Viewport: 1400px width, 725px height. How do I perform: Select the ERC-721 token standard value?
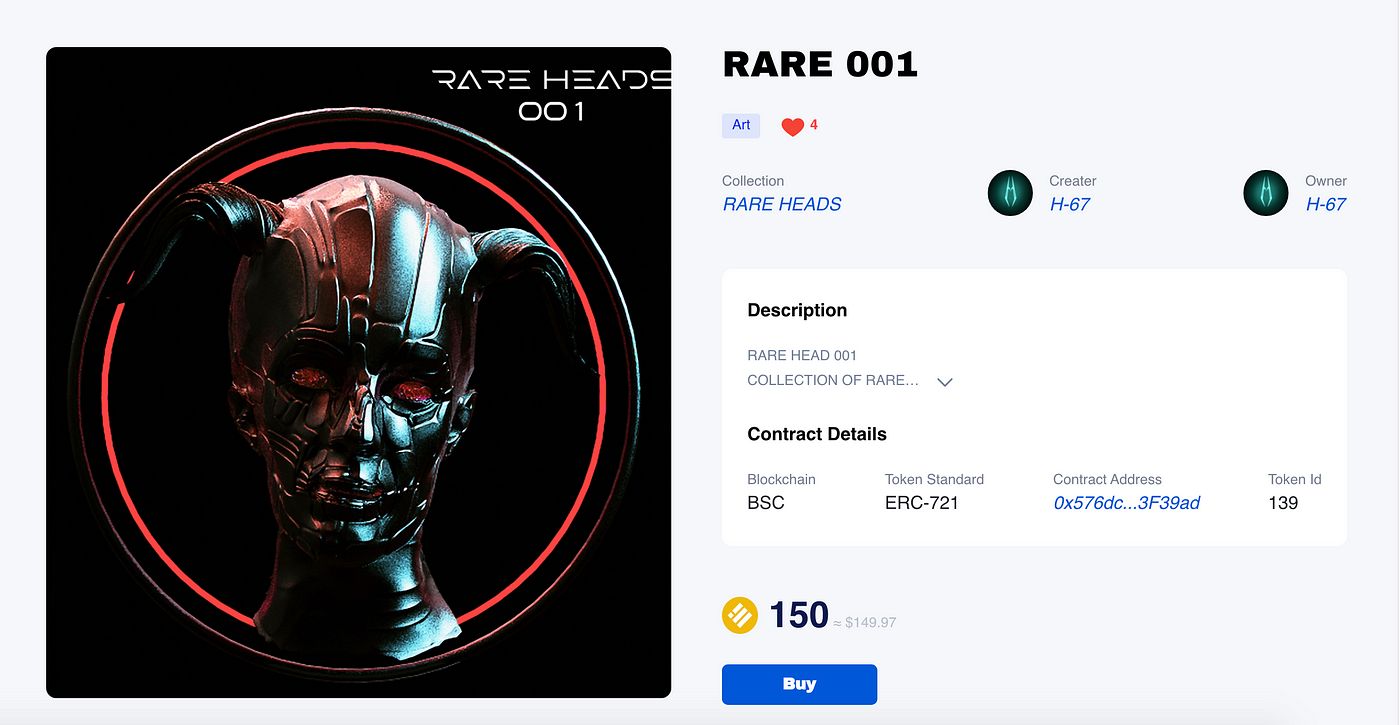922,503
